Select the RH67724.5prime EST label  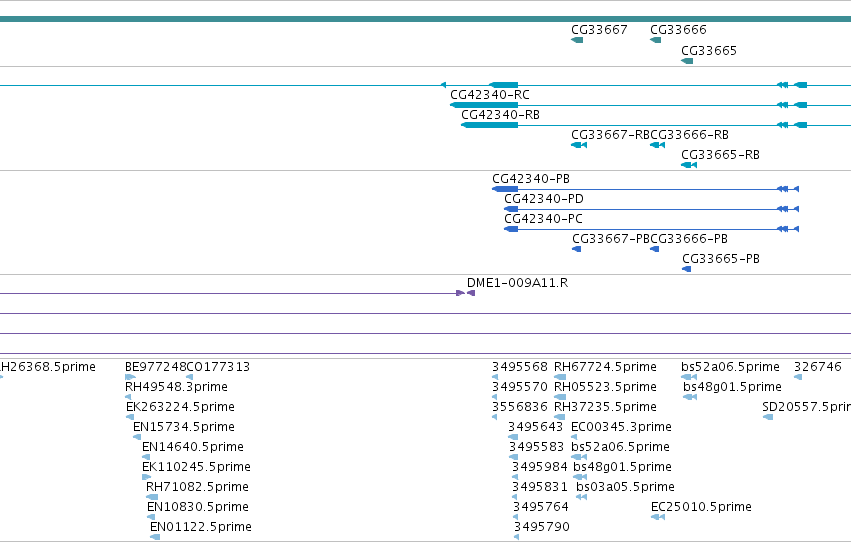[605, 367]
